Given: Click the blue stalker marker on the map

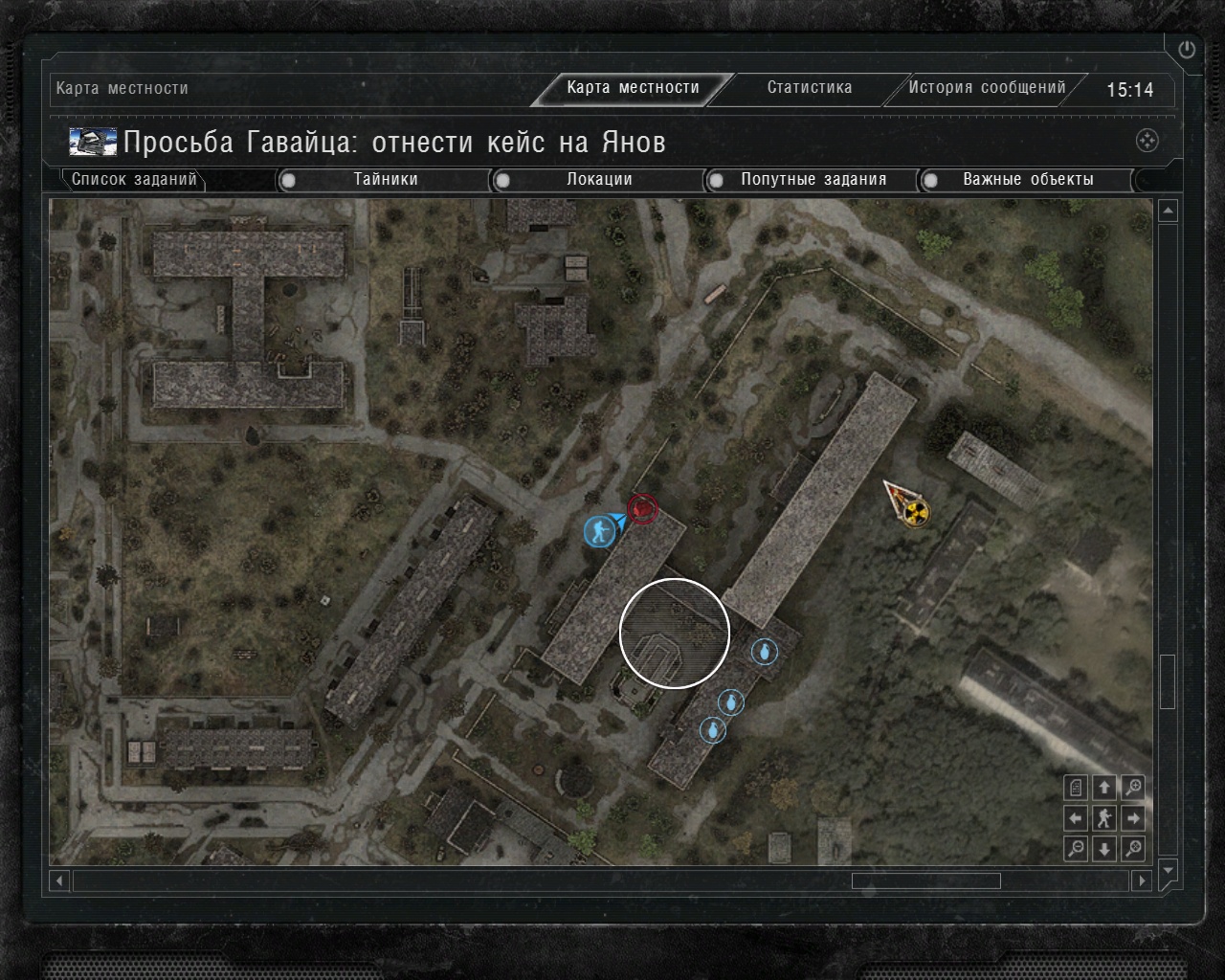Looking at the screenshot, I should 599,531.
